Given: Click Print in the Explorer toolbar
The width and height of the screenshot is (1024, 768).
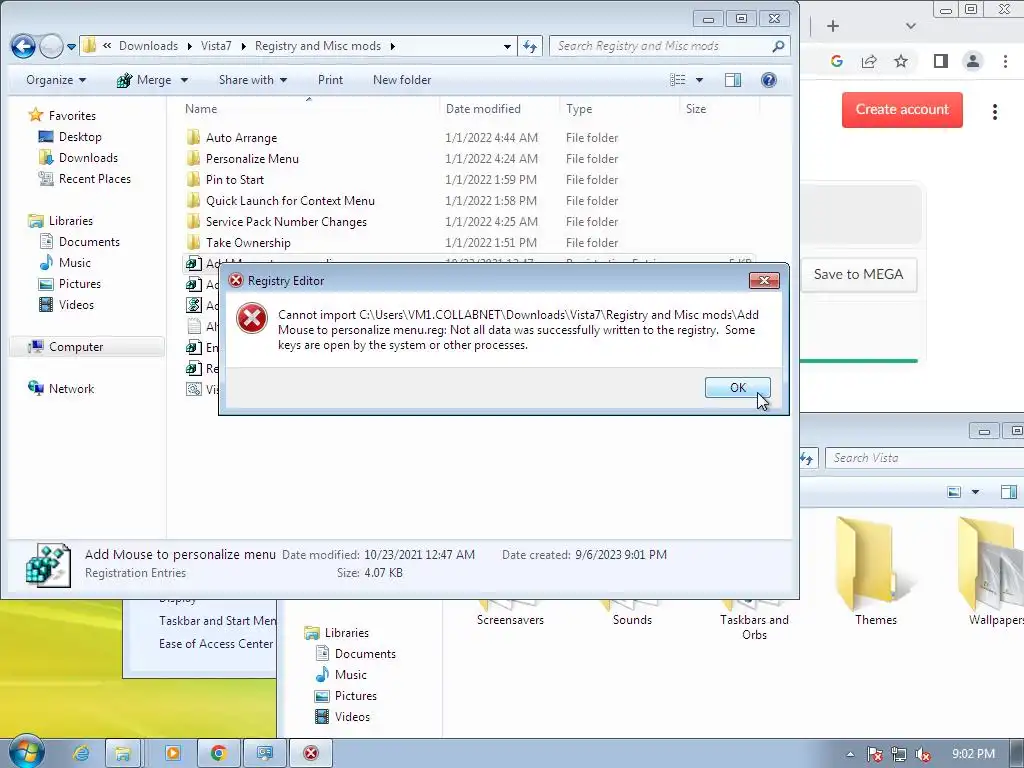Looking at the screenshot, I should [330, 80].
